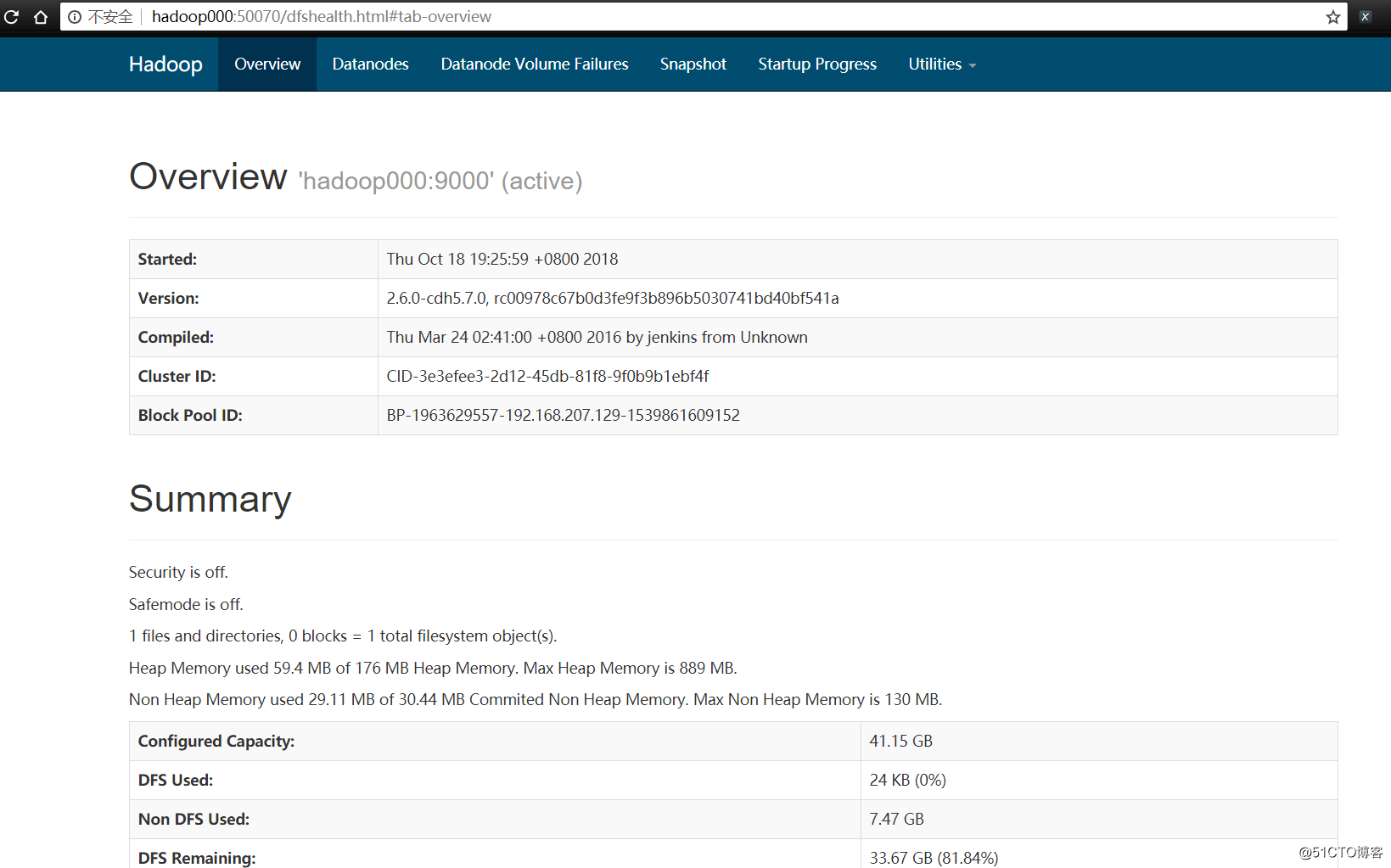Click the Summary heading
1391x868 pixels.
tap(210, 499)
